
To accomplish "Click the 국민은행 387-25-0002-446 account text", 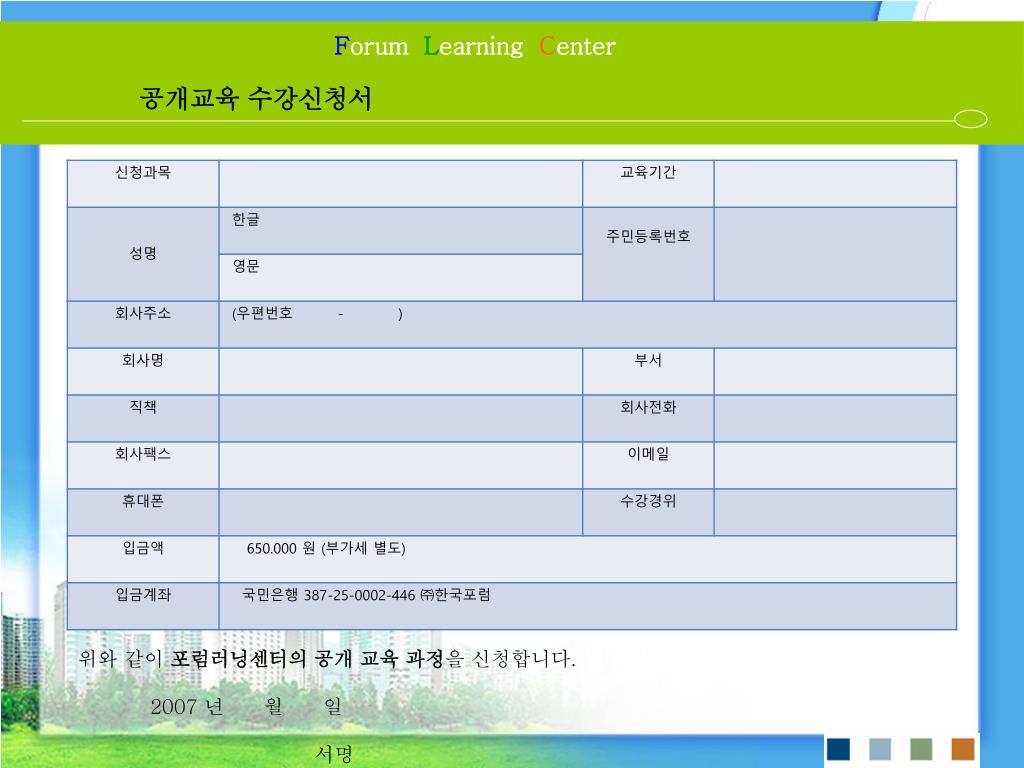I will [366, 595].
